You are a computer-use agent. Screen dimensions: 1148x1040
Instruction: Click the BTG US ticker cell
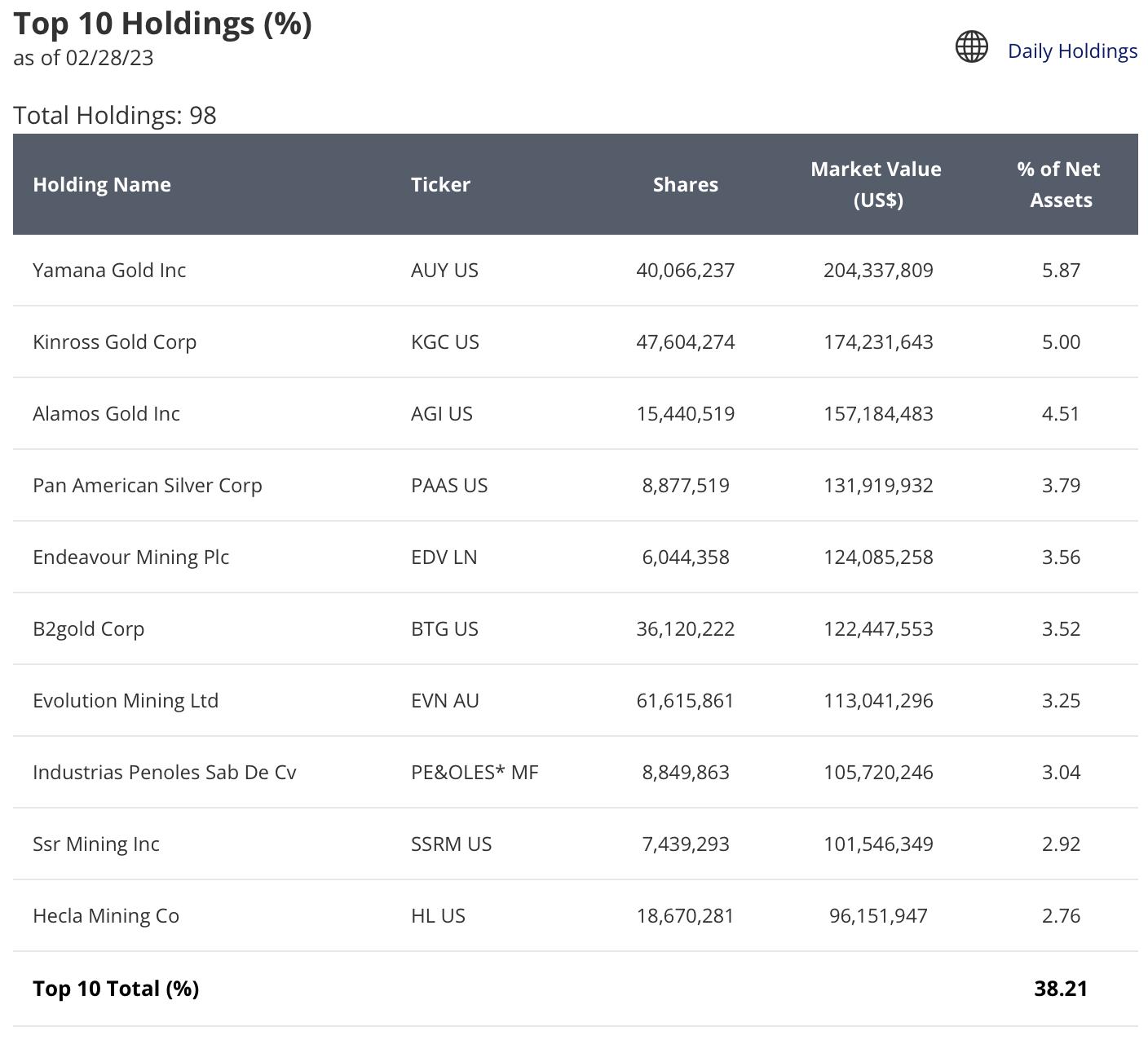pyautogui.click(x=444, y=628)
